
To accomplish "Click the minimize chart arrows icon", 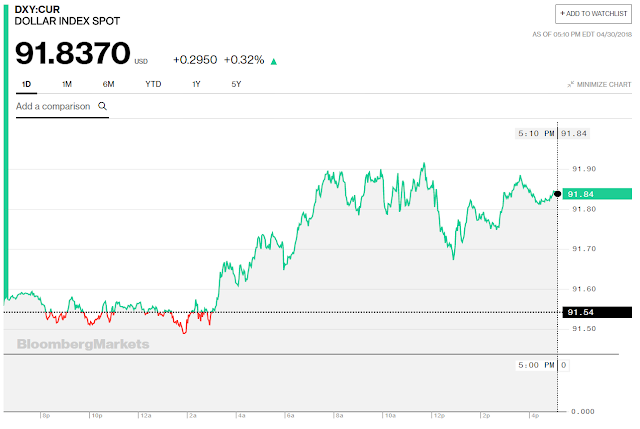I will [570, 84].
